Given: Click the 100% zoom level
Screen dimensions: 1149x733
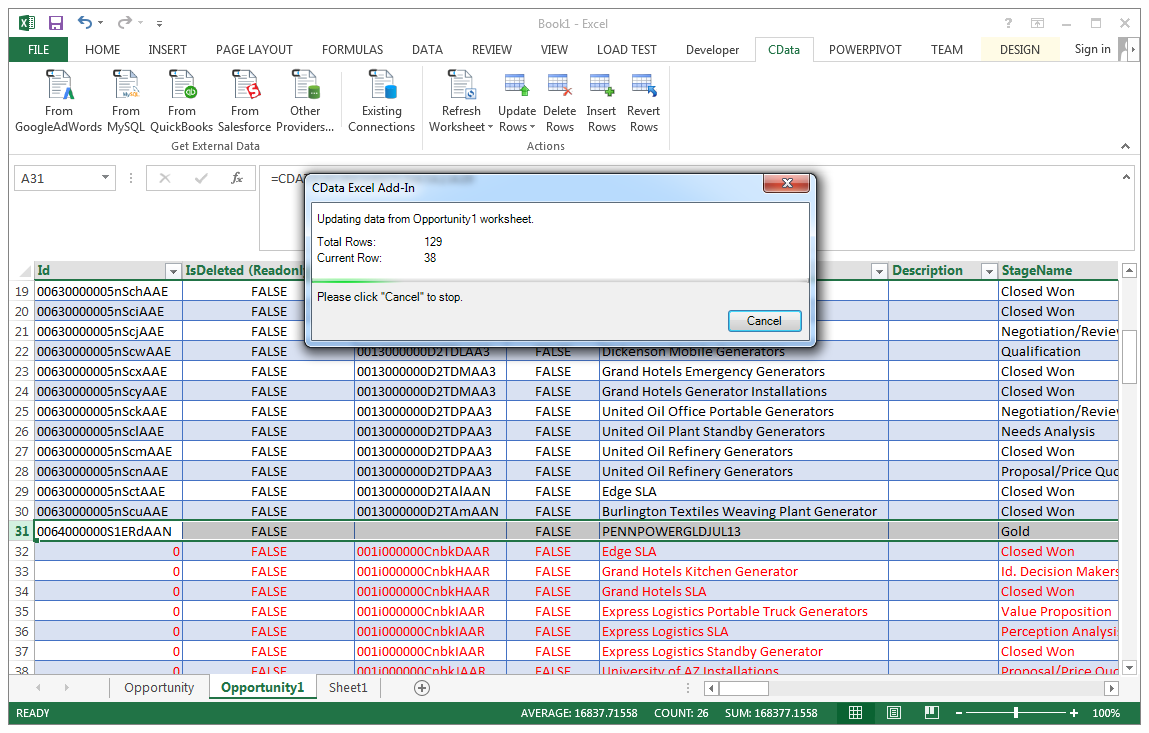Looking at the screenshot, I should (1106, 713).
